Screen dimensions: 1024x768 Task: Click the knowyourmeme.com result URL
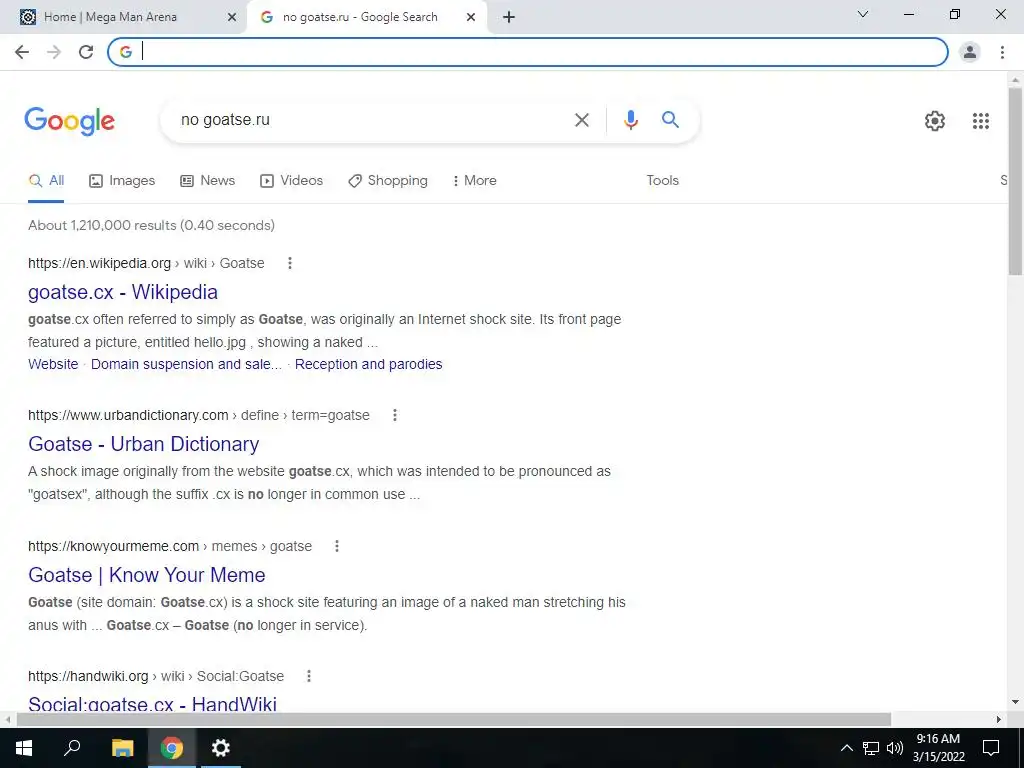pyautogui.click(x=170, y=546)
